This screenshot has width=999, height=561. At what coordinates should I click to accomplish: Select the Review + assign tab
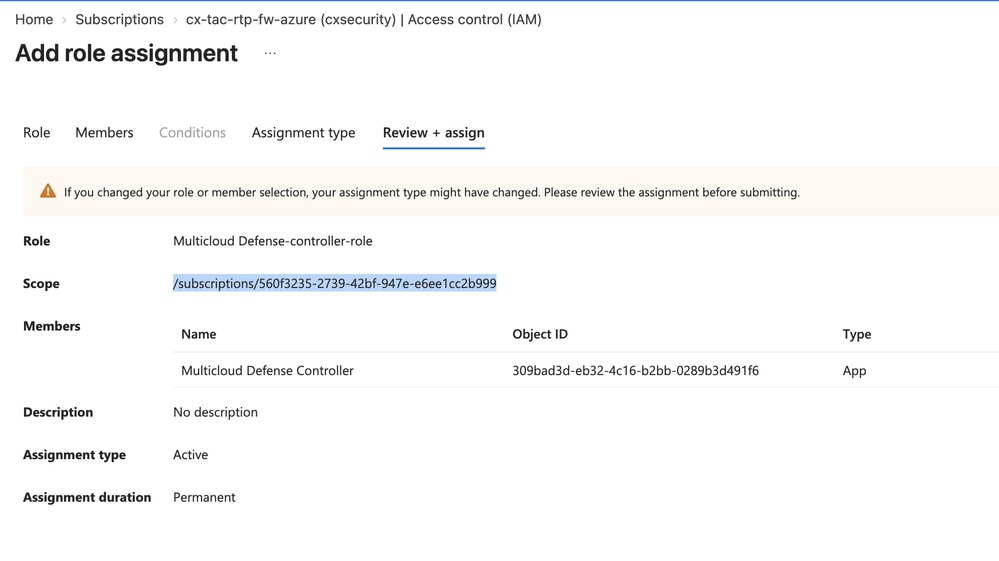point(433,132)
